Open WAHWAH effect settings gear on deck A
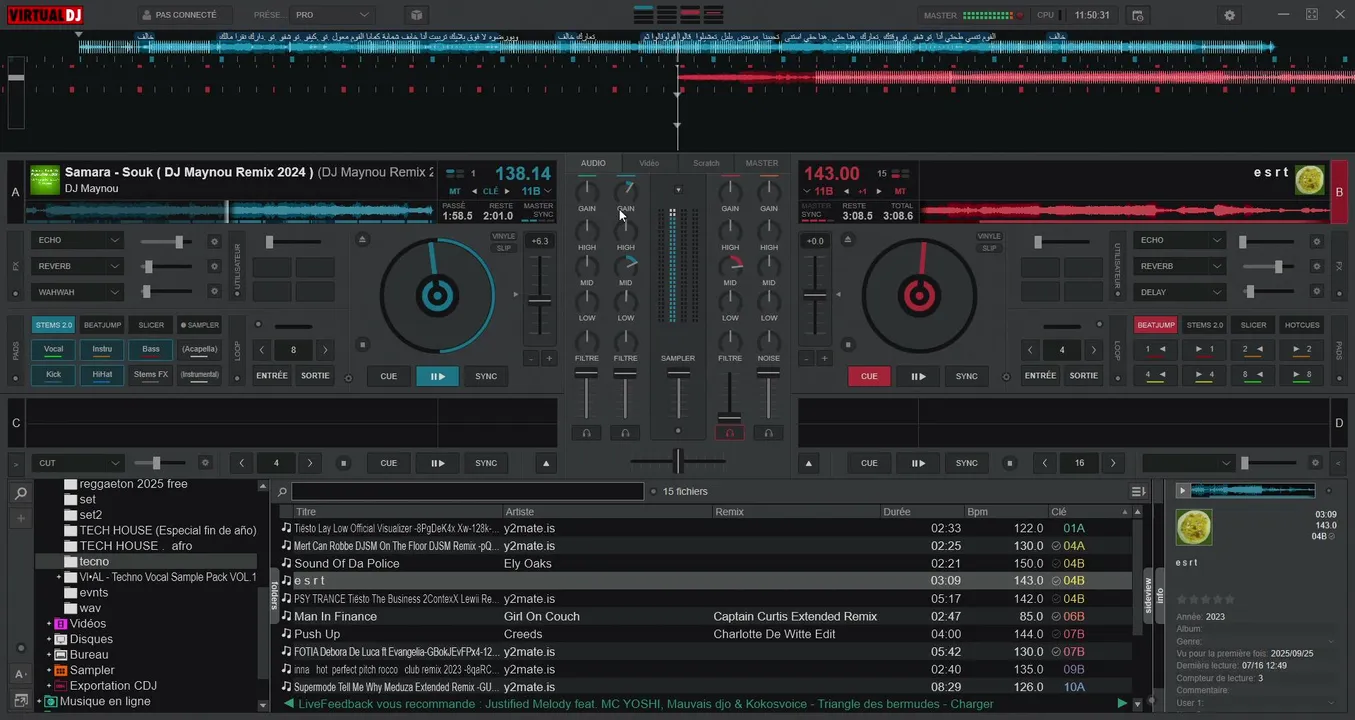Image resolution: width=1355 pixels, height=720 pixels. tap(213, 292)
